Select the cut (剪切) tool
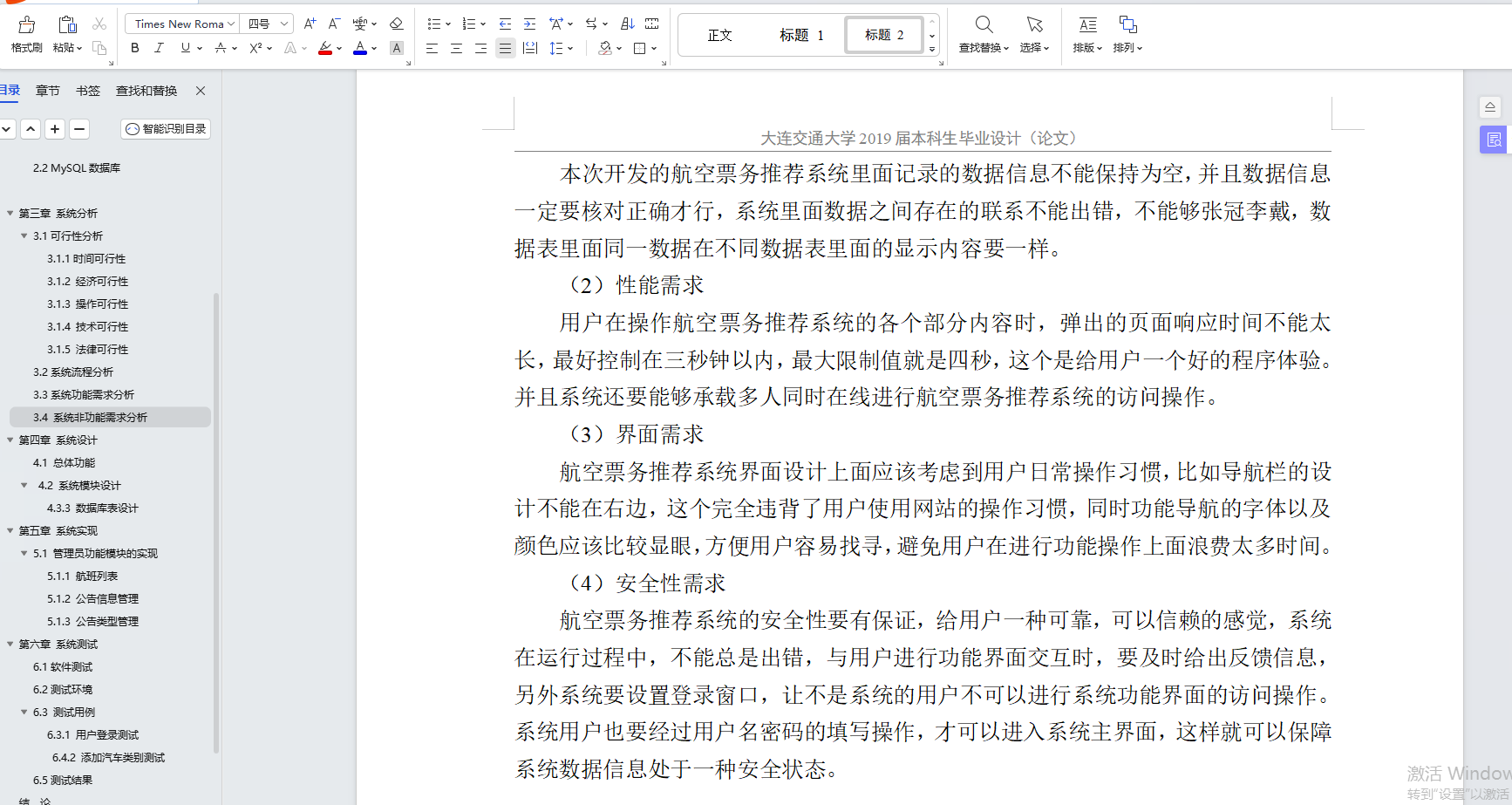This screenshot has width=1512, height=805. [100, 24]
